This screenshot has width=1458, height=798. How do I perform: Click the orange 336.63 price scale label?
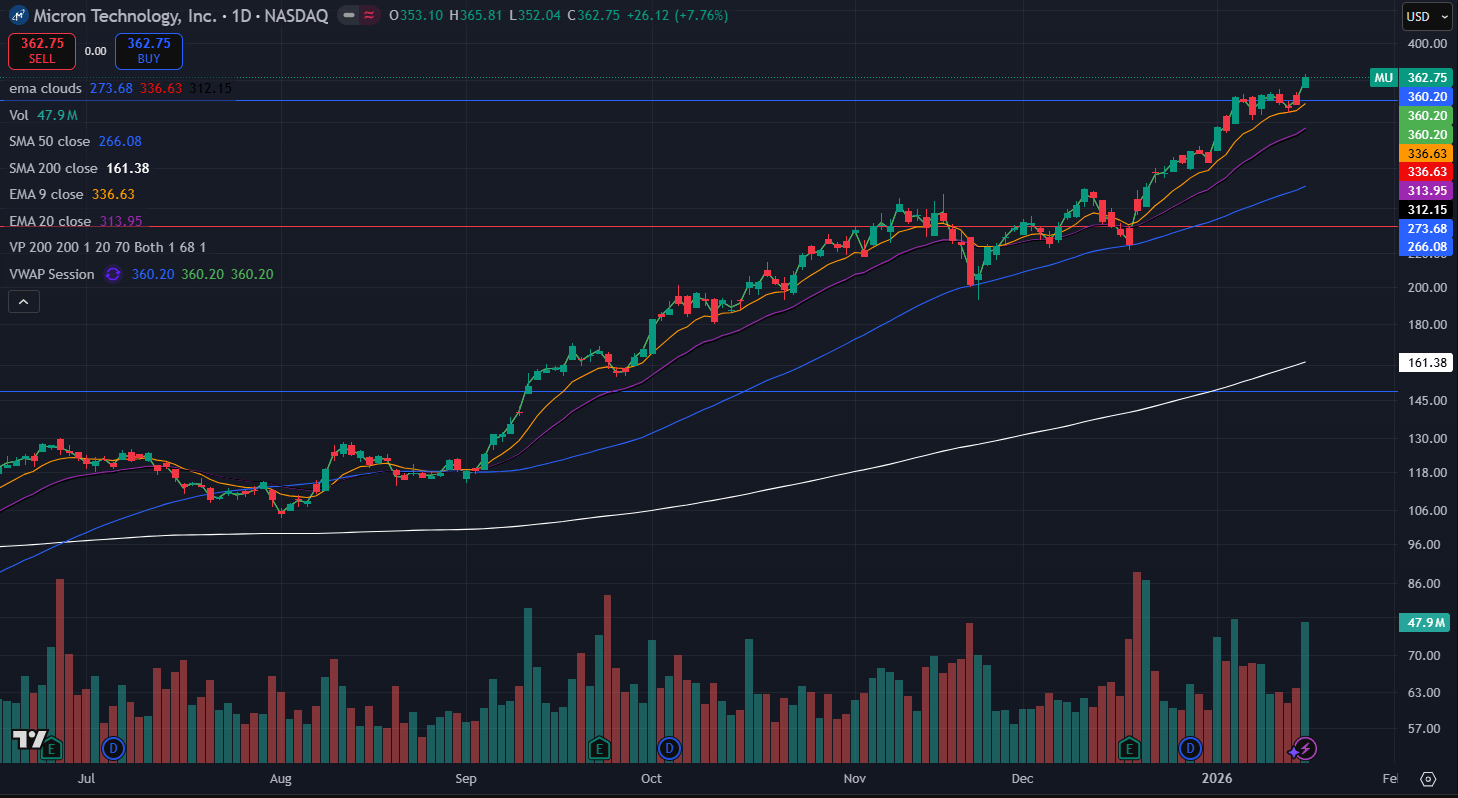pos(1427,153)
